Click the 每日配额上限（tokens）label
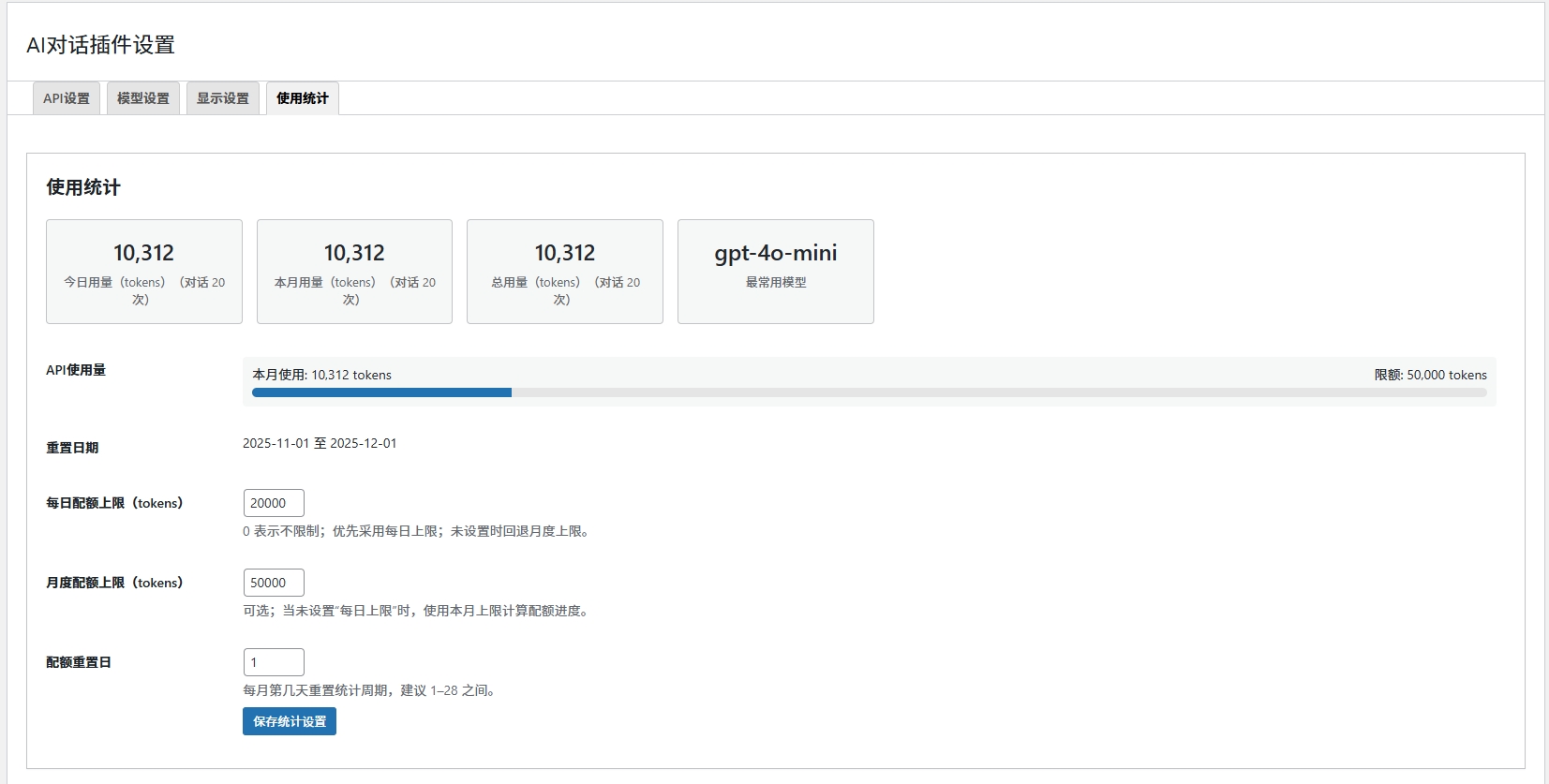 (x=114, y=503)
